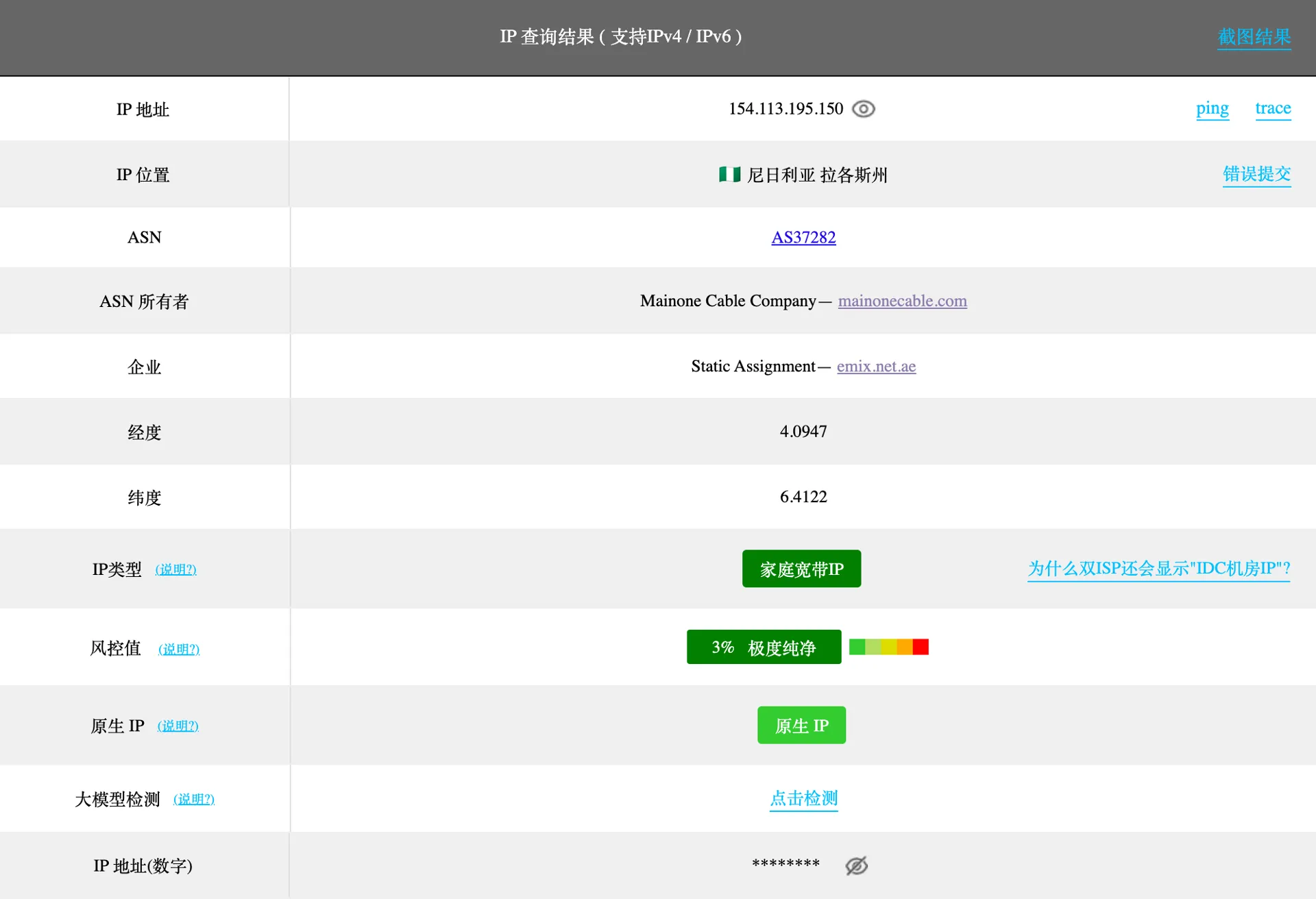
Task: Click the green 家庭宽带IP badge
Action: pos(801,569)
